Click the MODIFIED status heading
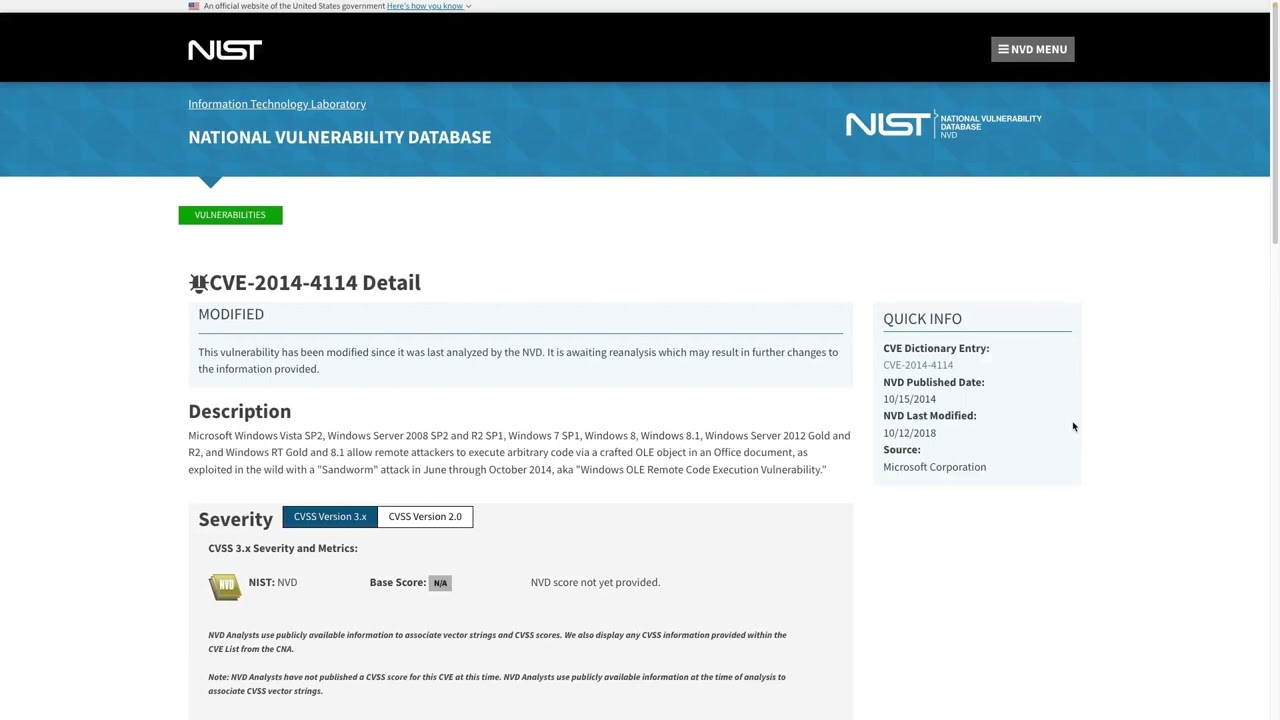 point(231,314)
